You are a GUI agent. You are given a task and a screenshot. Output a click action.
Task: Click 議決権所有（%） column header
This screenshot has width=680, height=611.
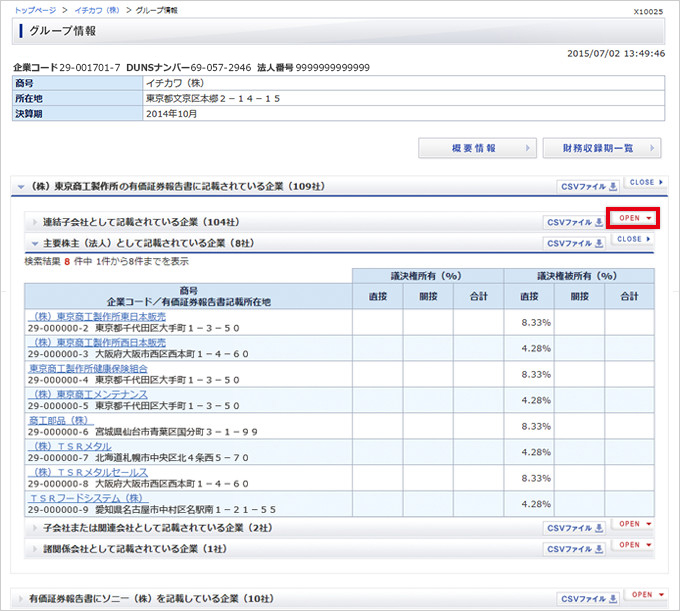point(428,276)
